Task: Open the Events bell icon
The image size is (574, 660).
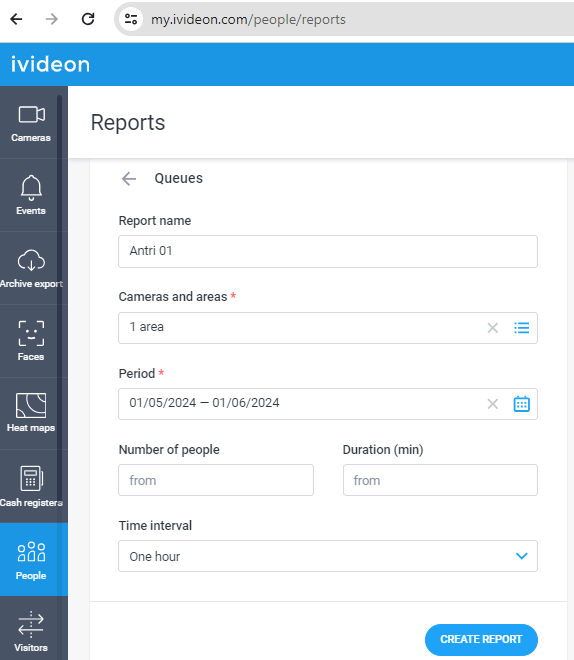Action: (31, 188)
